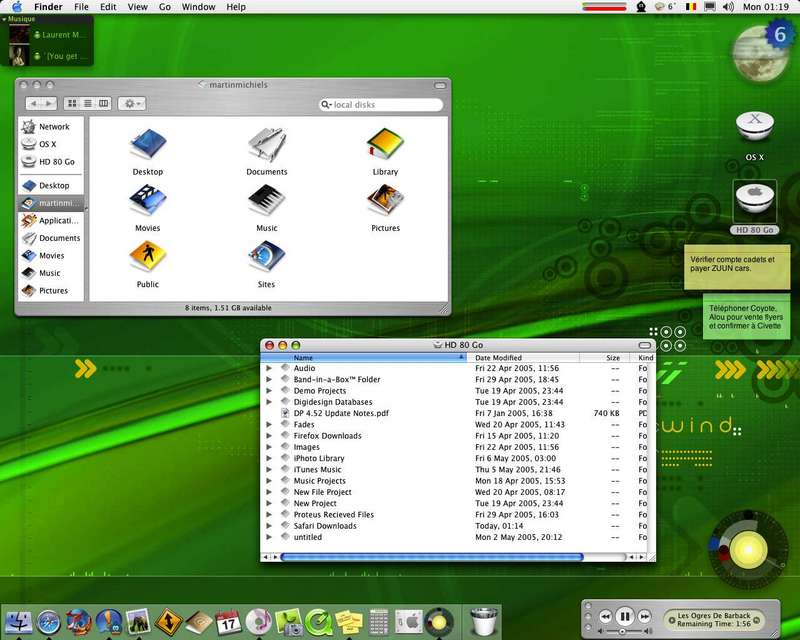Switch Finder to icon view
The width and height of the screenshot is (800, 640).
(72, 104)
